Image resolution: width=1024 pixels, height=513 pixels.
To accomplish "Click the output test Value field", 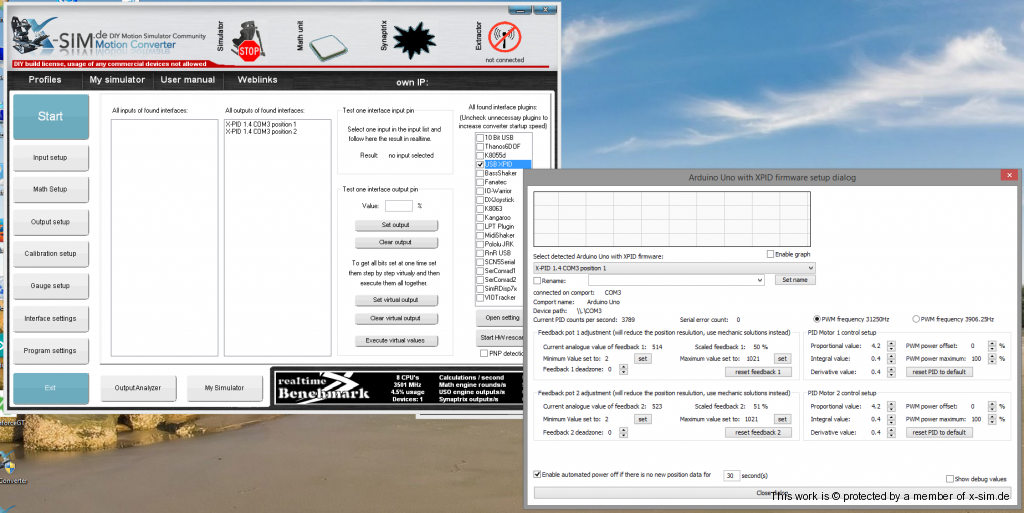I will tap(398, 206).
